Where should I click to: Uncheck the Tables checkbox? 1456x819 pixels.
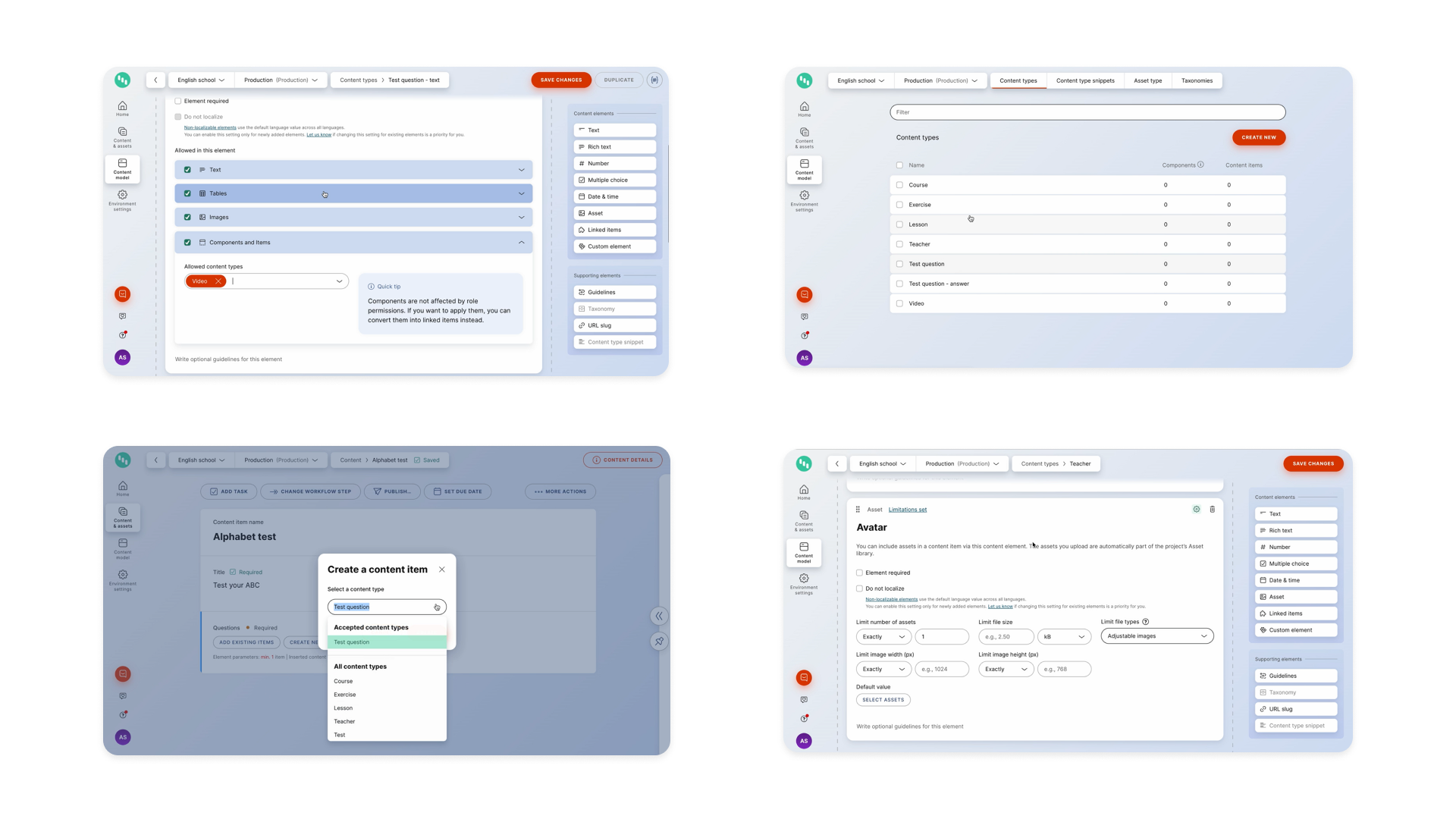pyautogui.click(x=187, y=193)
